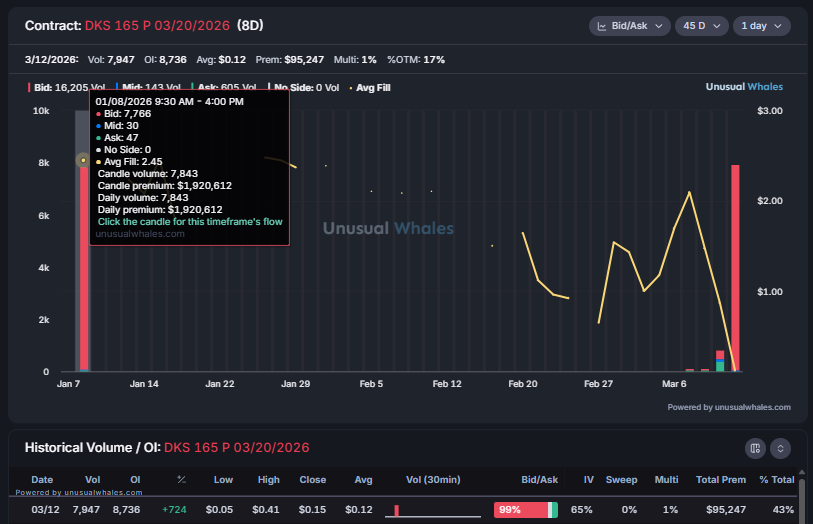Sort table by Close column

[x=313, y=479]
